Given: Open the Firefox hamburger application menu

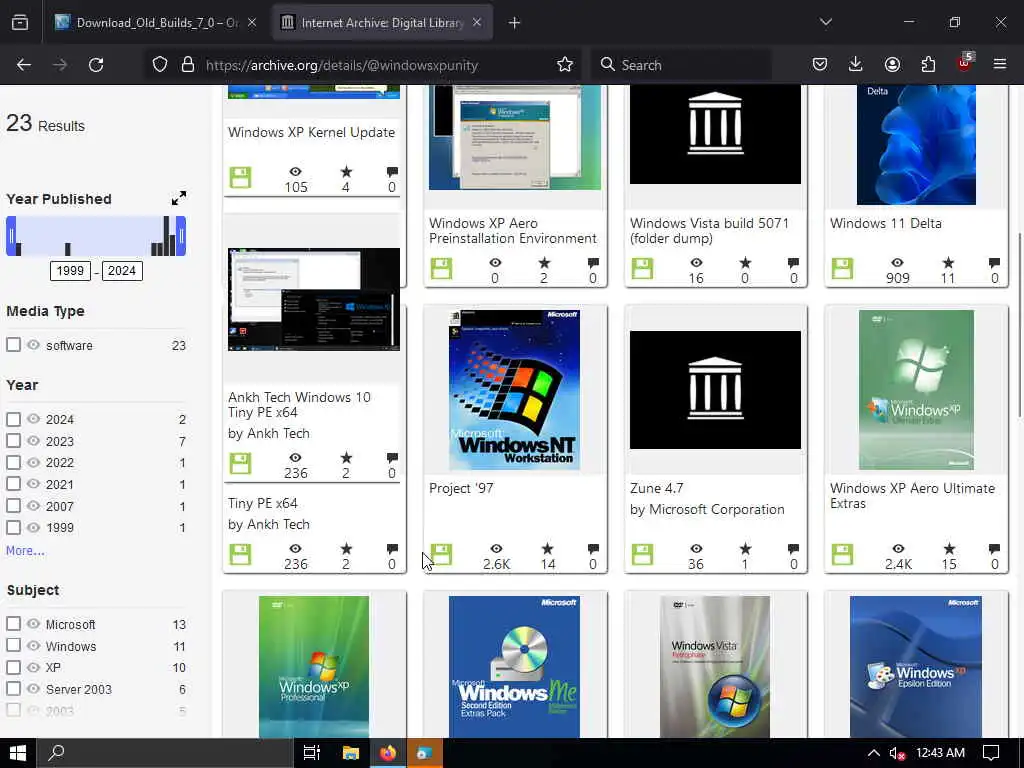Looking at the screenshot, I should tap(1000, 65).
